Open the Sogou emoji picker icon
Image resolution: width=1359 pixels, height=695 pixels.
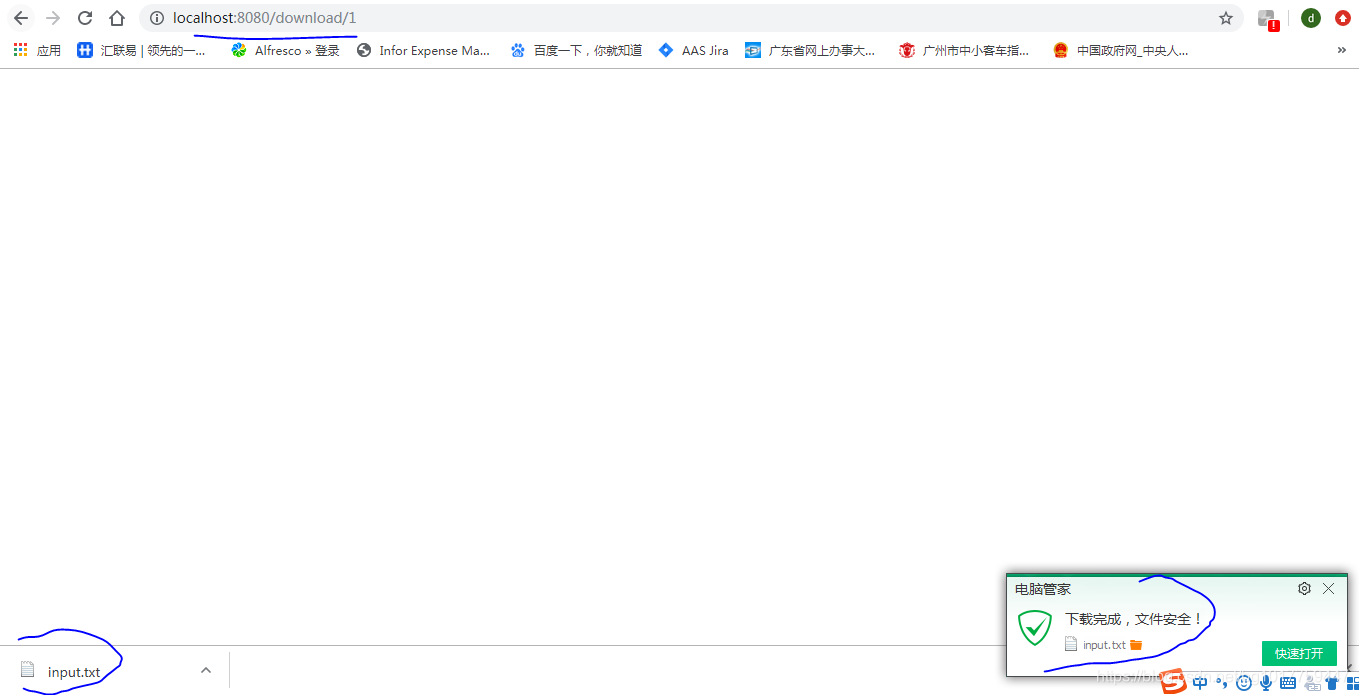[x=1243, y=682]
